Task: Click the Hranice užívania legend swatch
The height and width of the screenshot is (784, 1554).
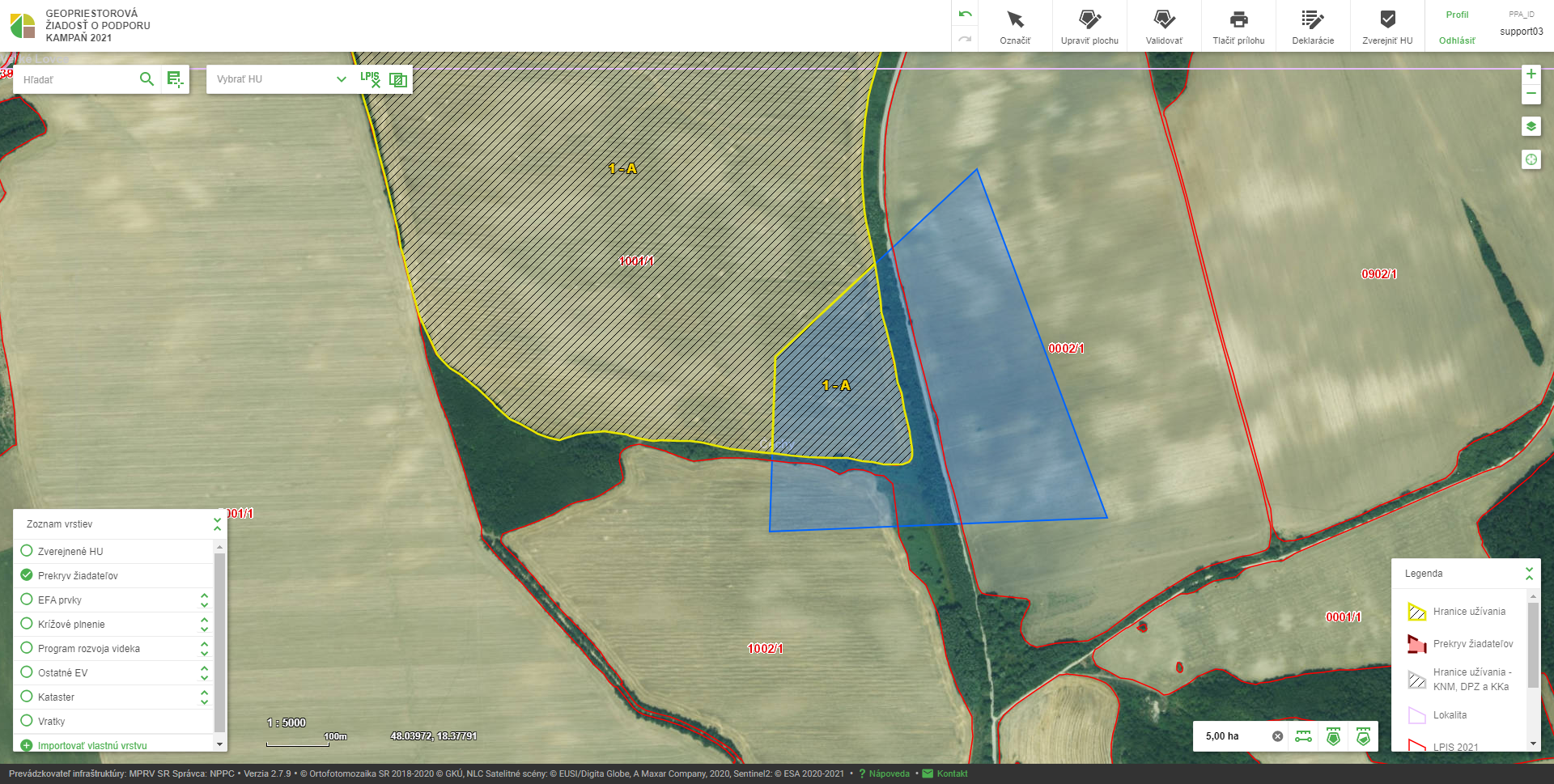Action: pyautogui.click(x=1416, y=612)
